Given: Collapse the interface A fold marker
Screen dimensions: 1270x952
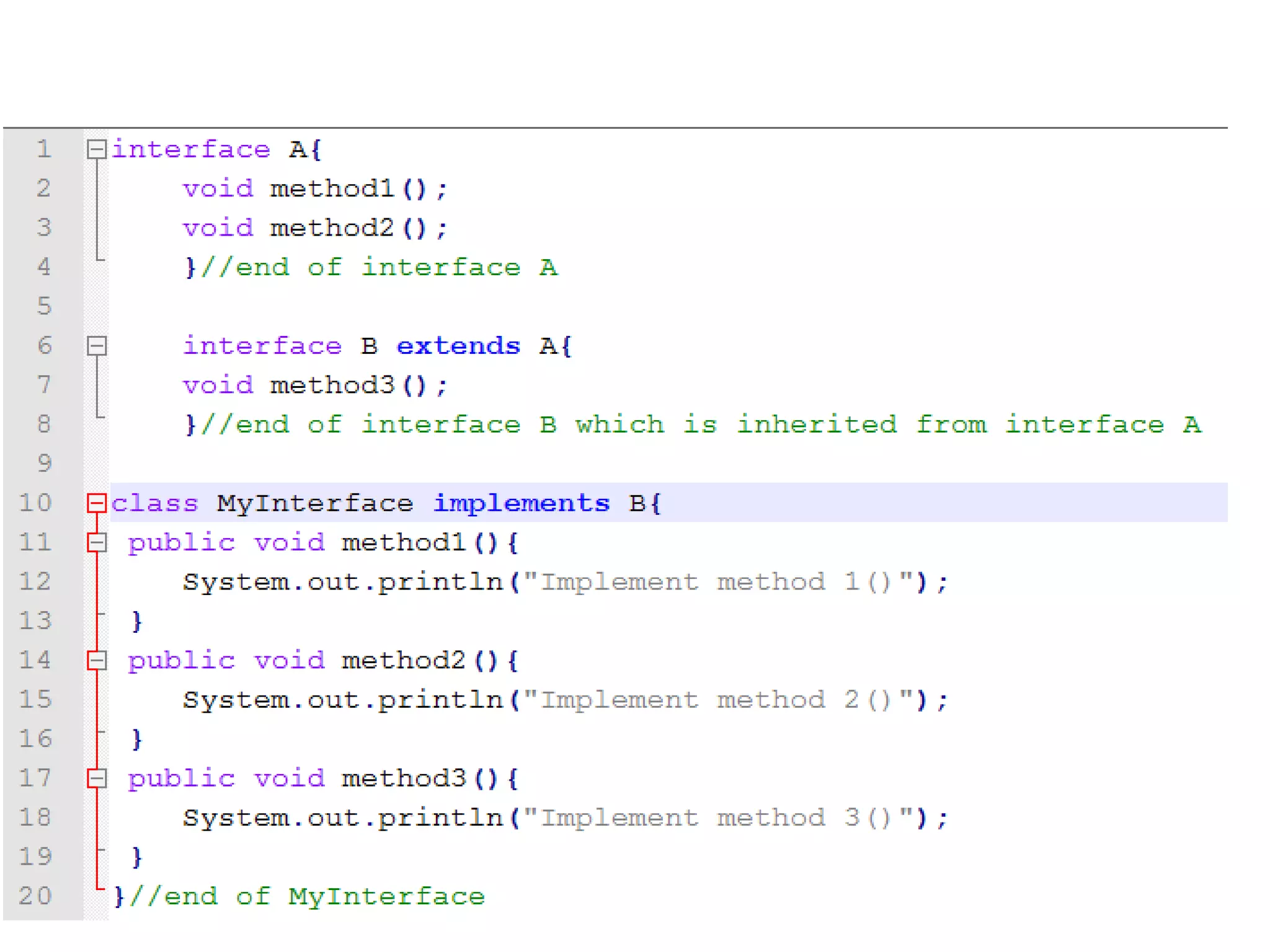Looking at the screenshot, I should [96, 149].
